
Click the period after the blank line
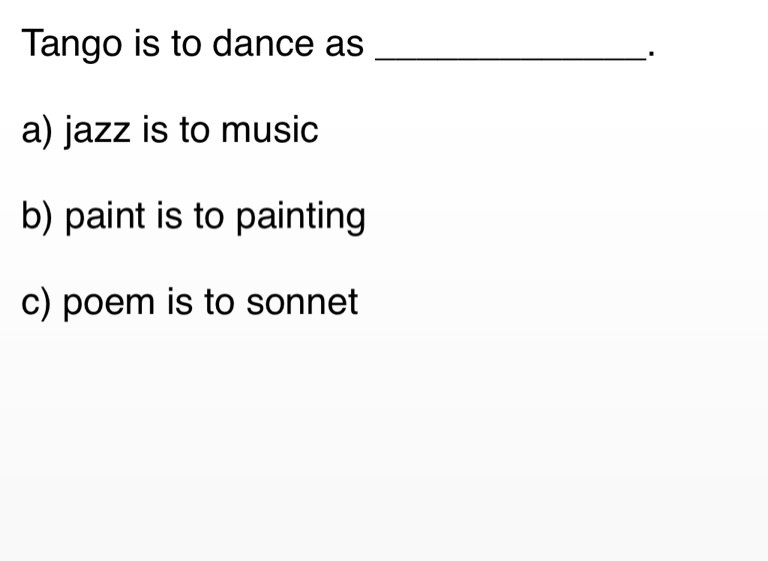(650, 54)
